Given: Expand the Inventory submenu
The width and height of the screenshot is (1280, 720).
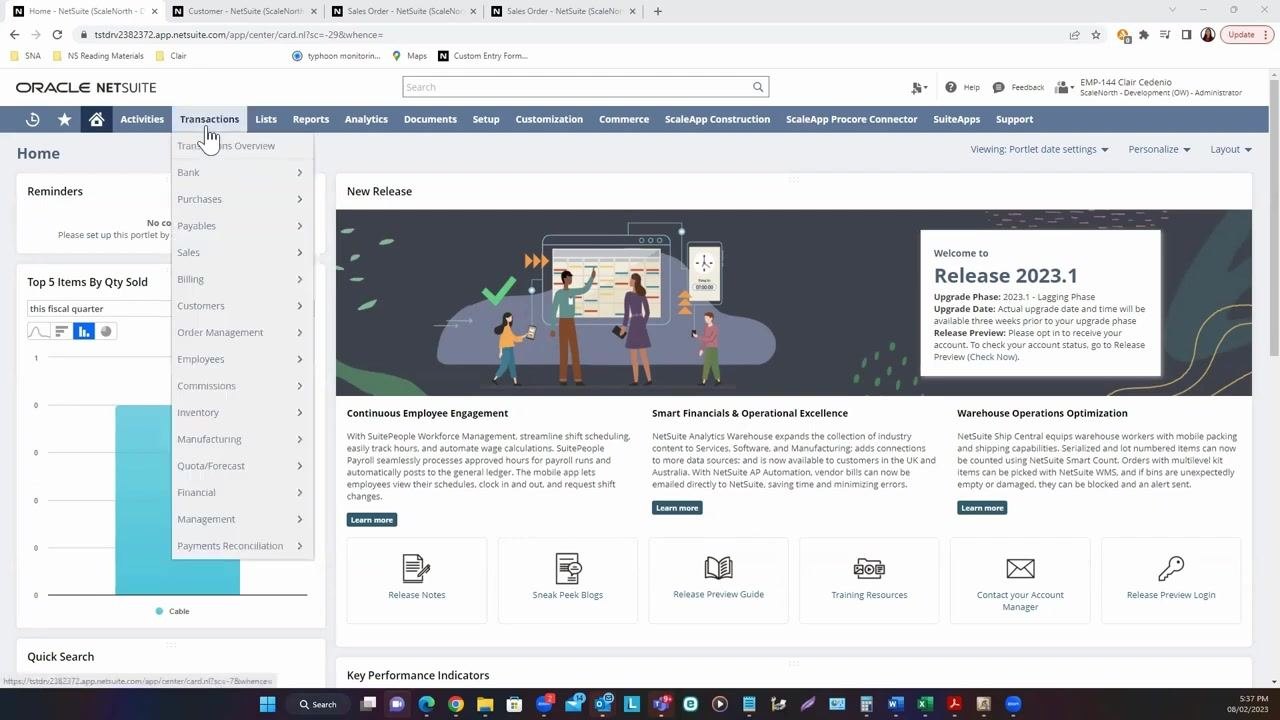Looking at the screenshot, I should [x=242, y=412].
